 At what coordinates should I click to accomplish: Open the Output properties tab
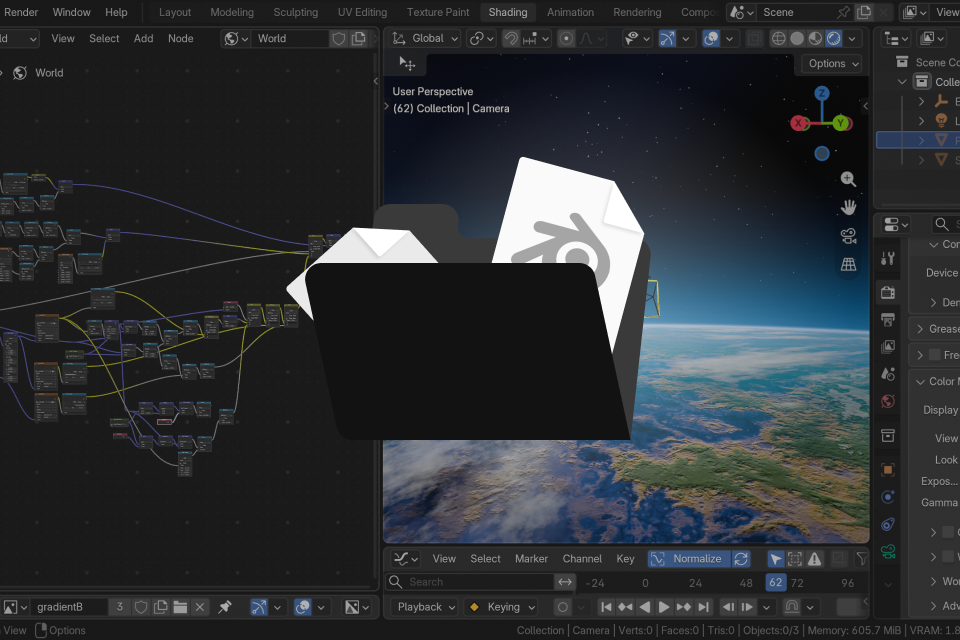tap(888, 319)
